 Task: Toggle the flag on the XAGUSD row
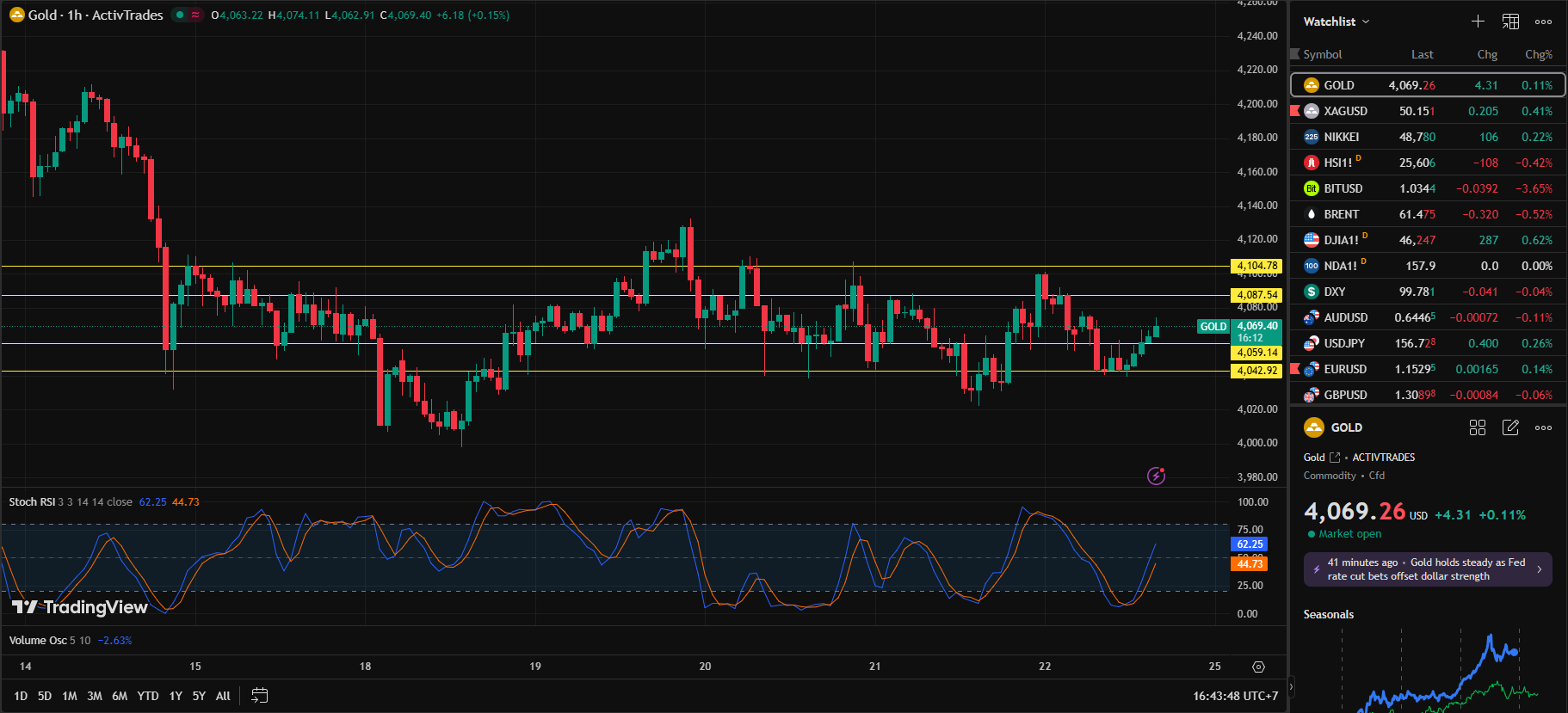coord(1295,111)
